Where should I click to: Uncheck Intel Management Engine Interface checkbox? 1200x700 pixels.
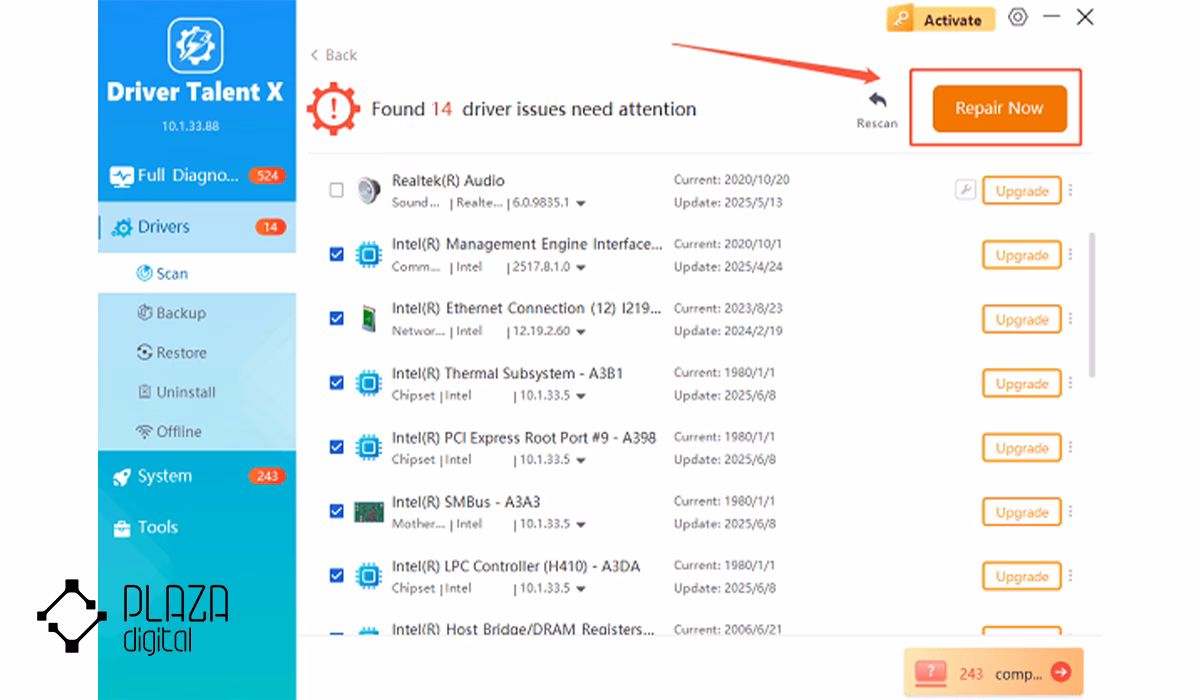point(337,254)
